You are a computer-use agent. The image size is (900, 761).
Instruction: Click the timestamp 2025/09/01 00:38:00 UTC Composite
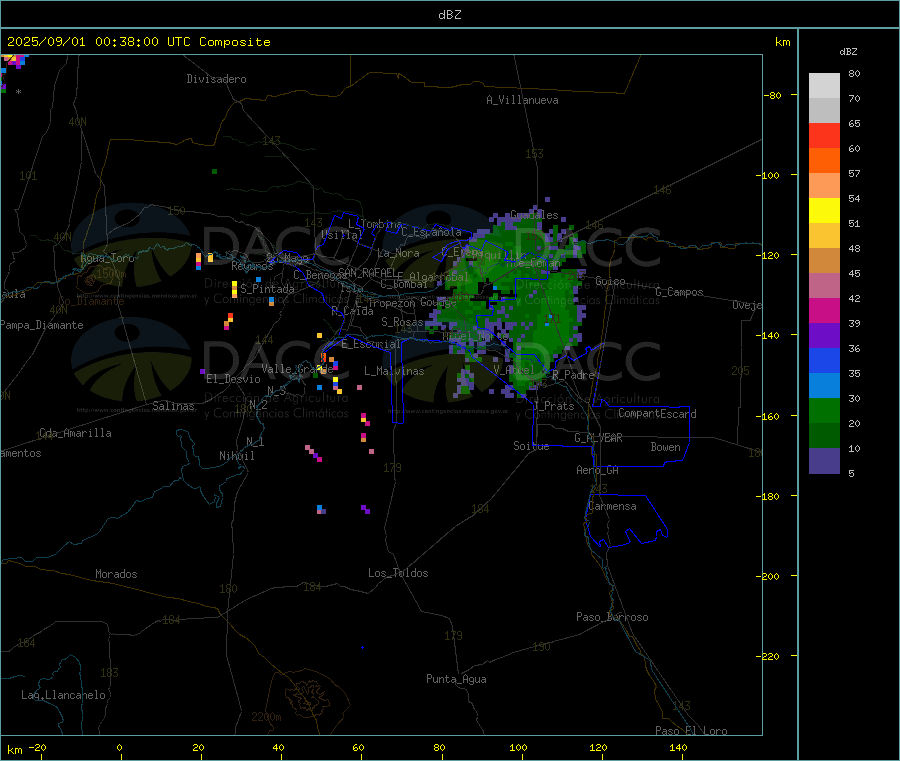138,42
